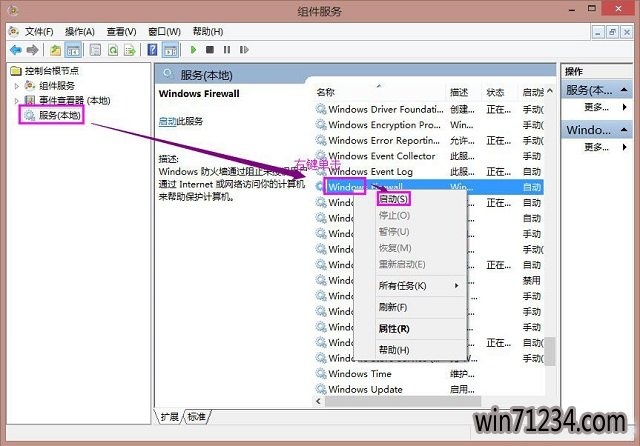Open the 文件(F) menu
This screenshot has height=446, width=640.
[x=39, y=31]
